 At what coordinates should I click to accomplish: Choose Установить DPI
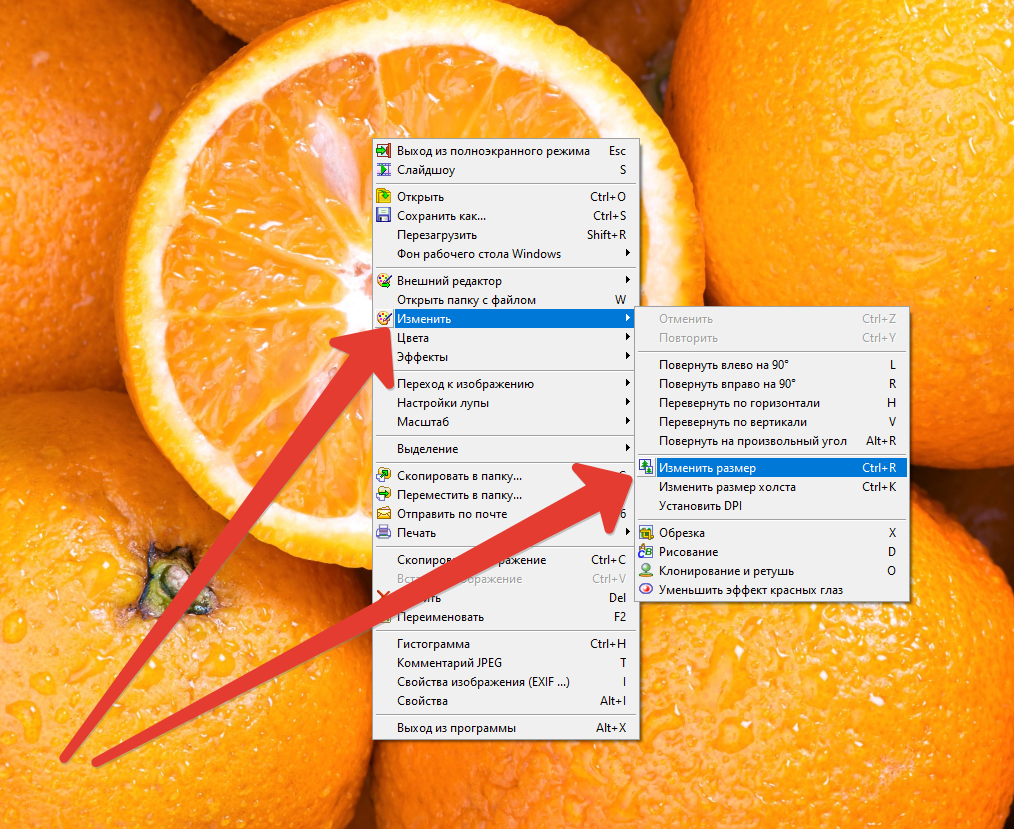coord(772,506)
